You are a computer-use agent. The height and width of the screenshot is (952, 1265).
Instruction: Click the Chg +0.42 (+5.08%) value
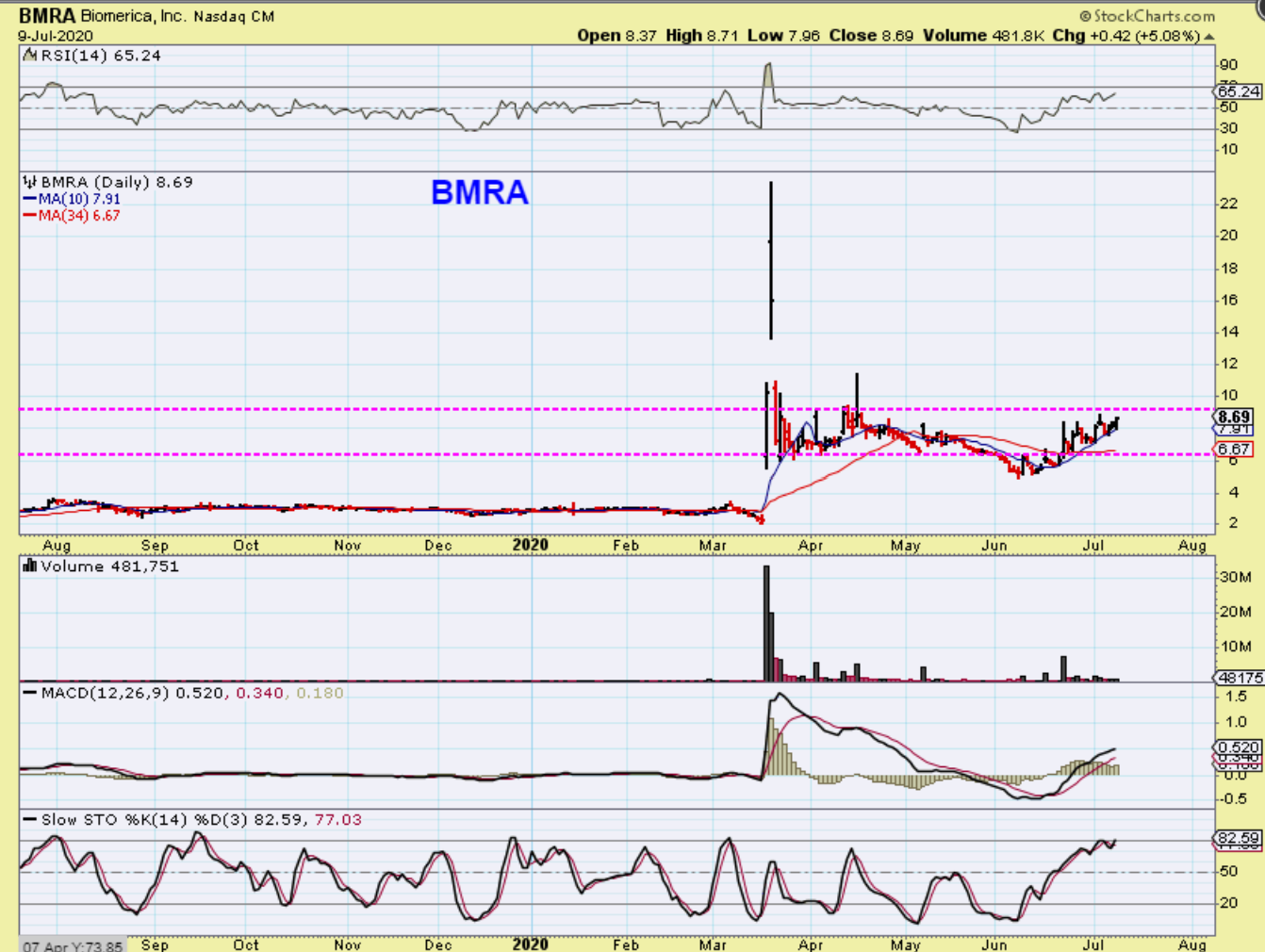(x=1125, y=36)
